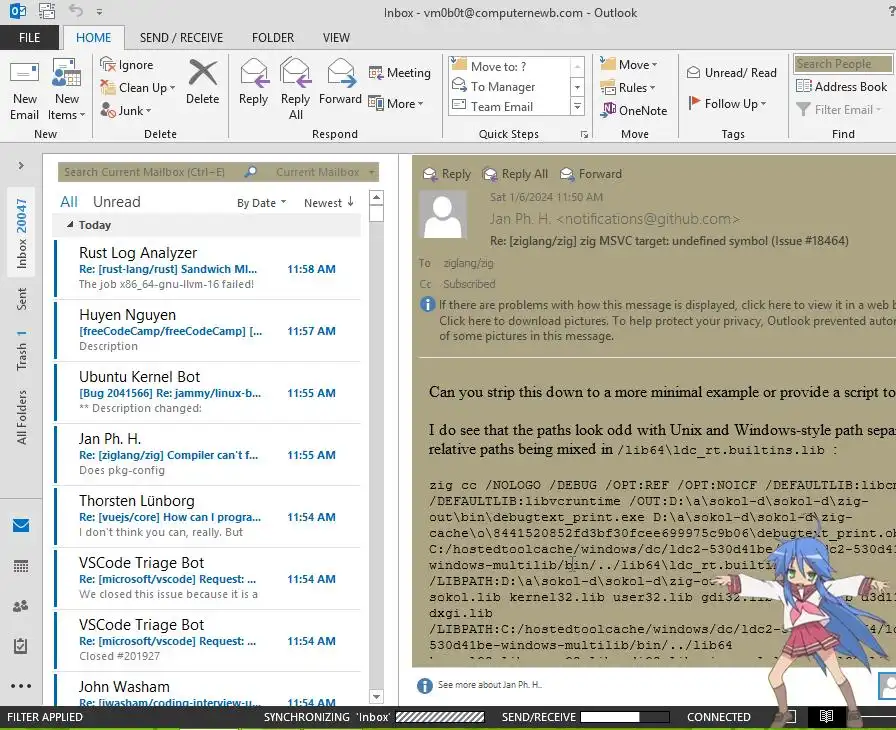Open the By Date sort dropdown

click(261, 203)
